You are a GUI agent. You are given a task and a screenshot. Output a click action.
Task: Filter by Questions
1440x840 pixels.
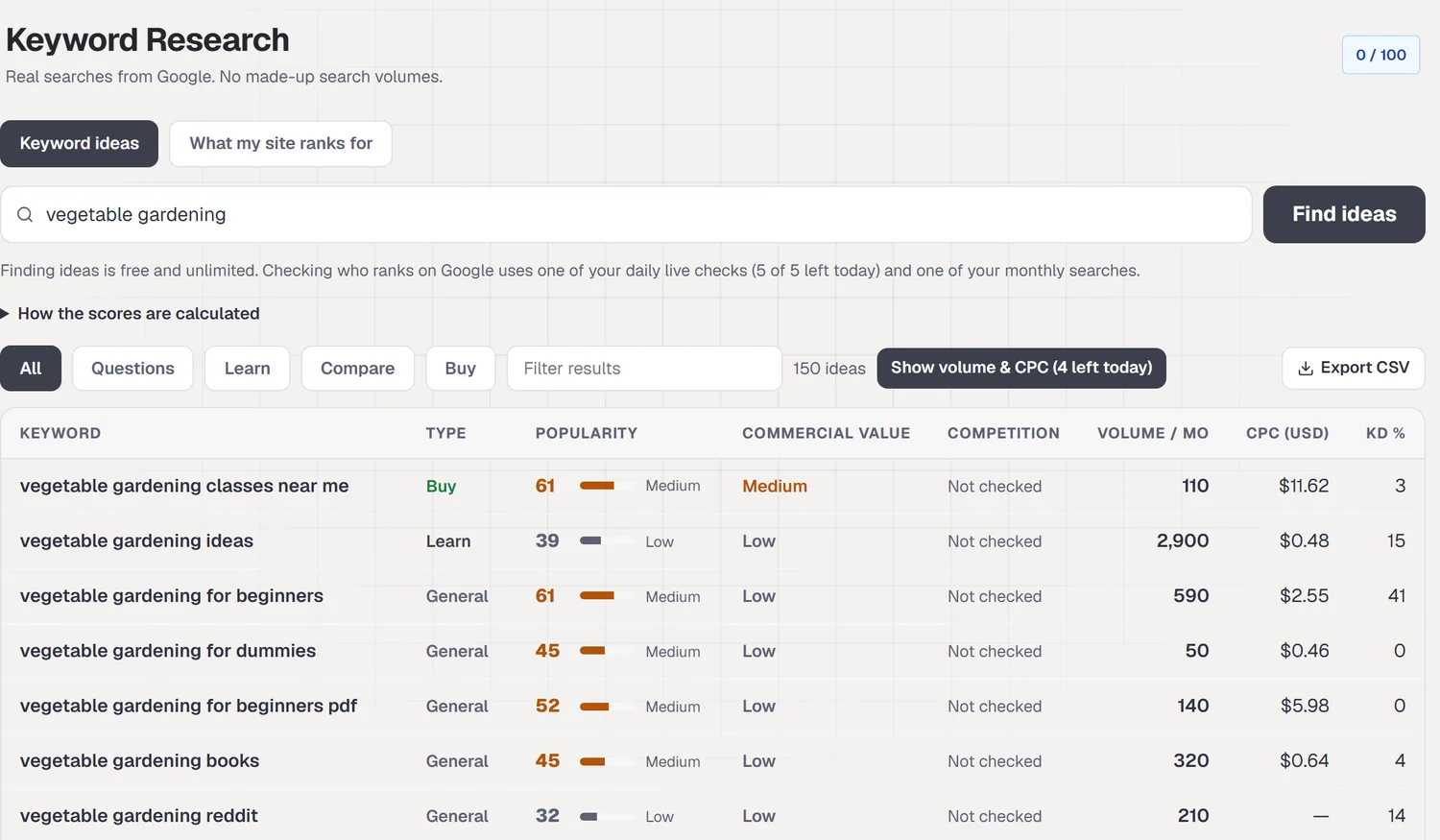tap(132, 368)
